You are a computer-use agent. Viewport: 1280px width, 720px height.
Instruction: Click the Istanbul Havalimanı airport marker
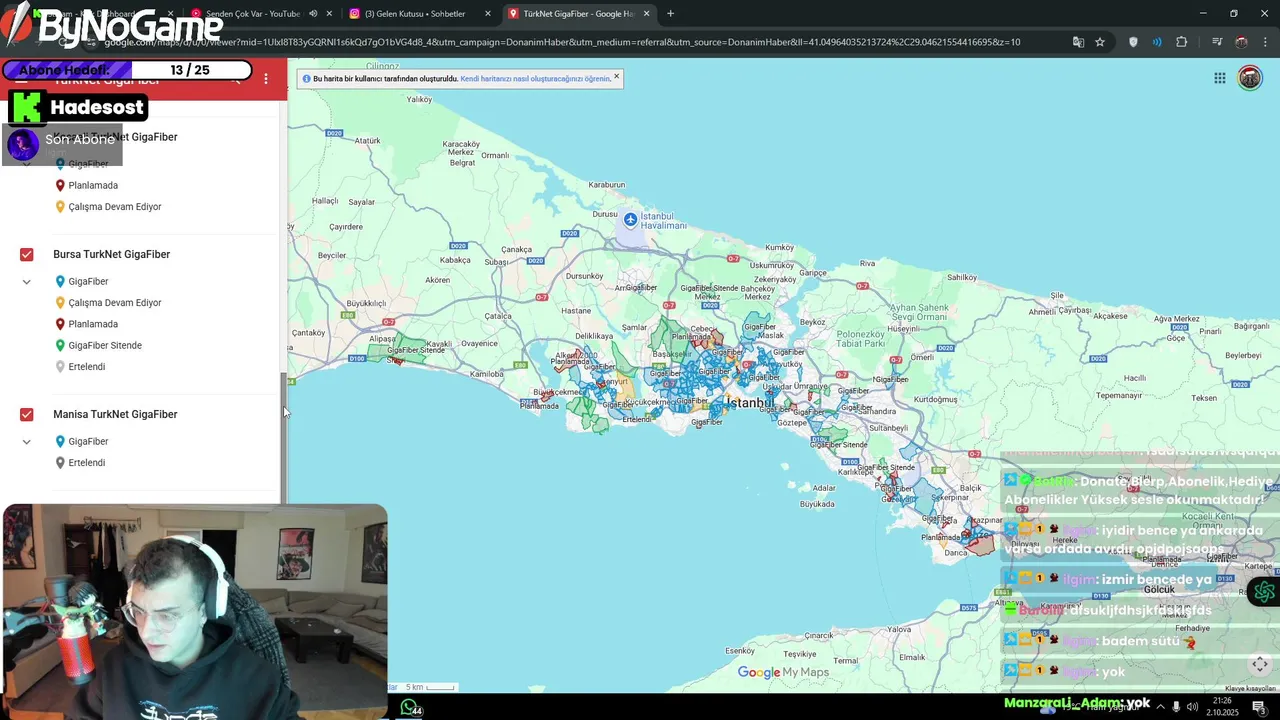pyautogui.click(x=630, y=219)
